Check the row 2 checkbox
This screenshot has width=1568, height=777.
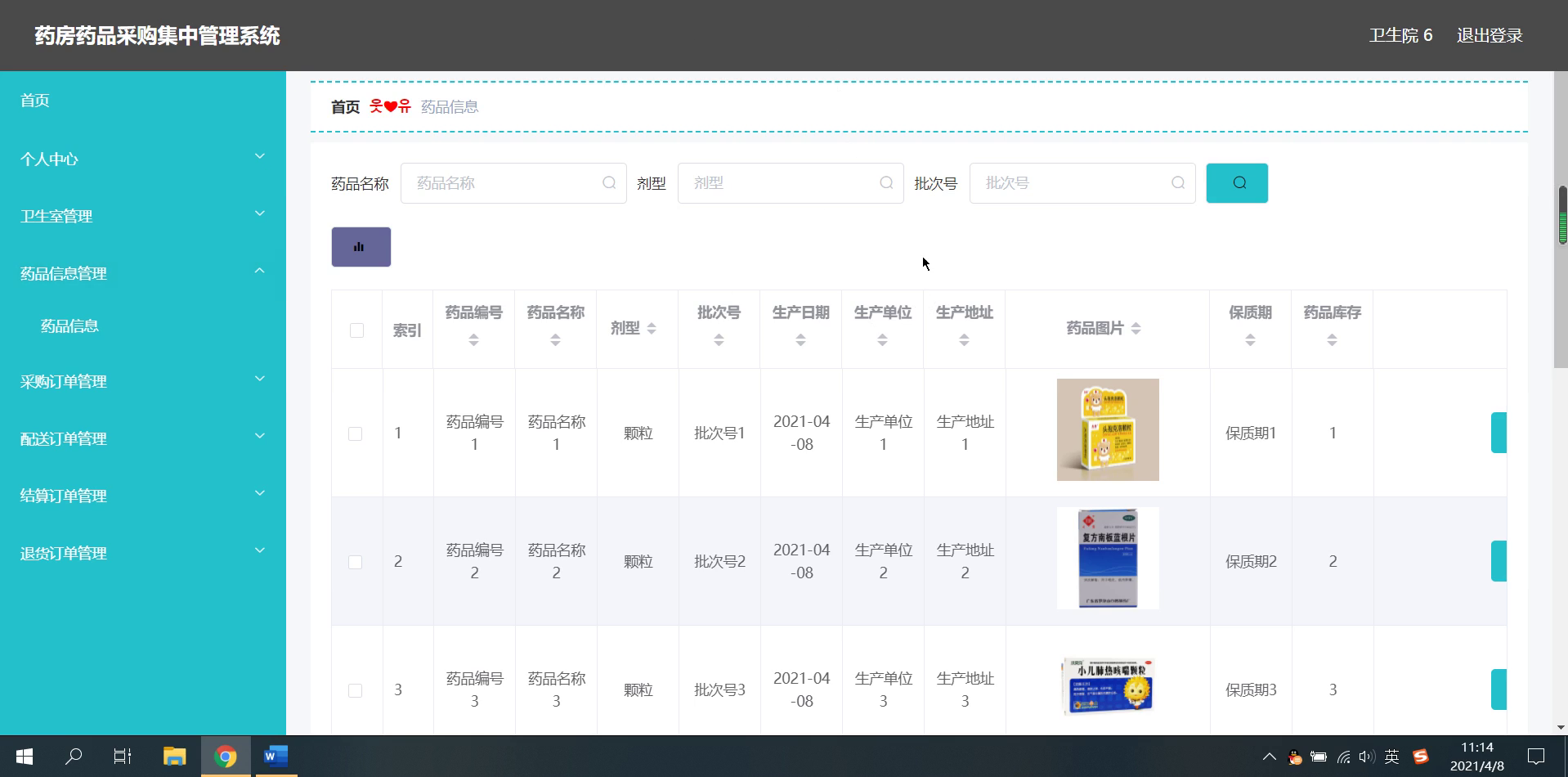click(x=355, y=562)
